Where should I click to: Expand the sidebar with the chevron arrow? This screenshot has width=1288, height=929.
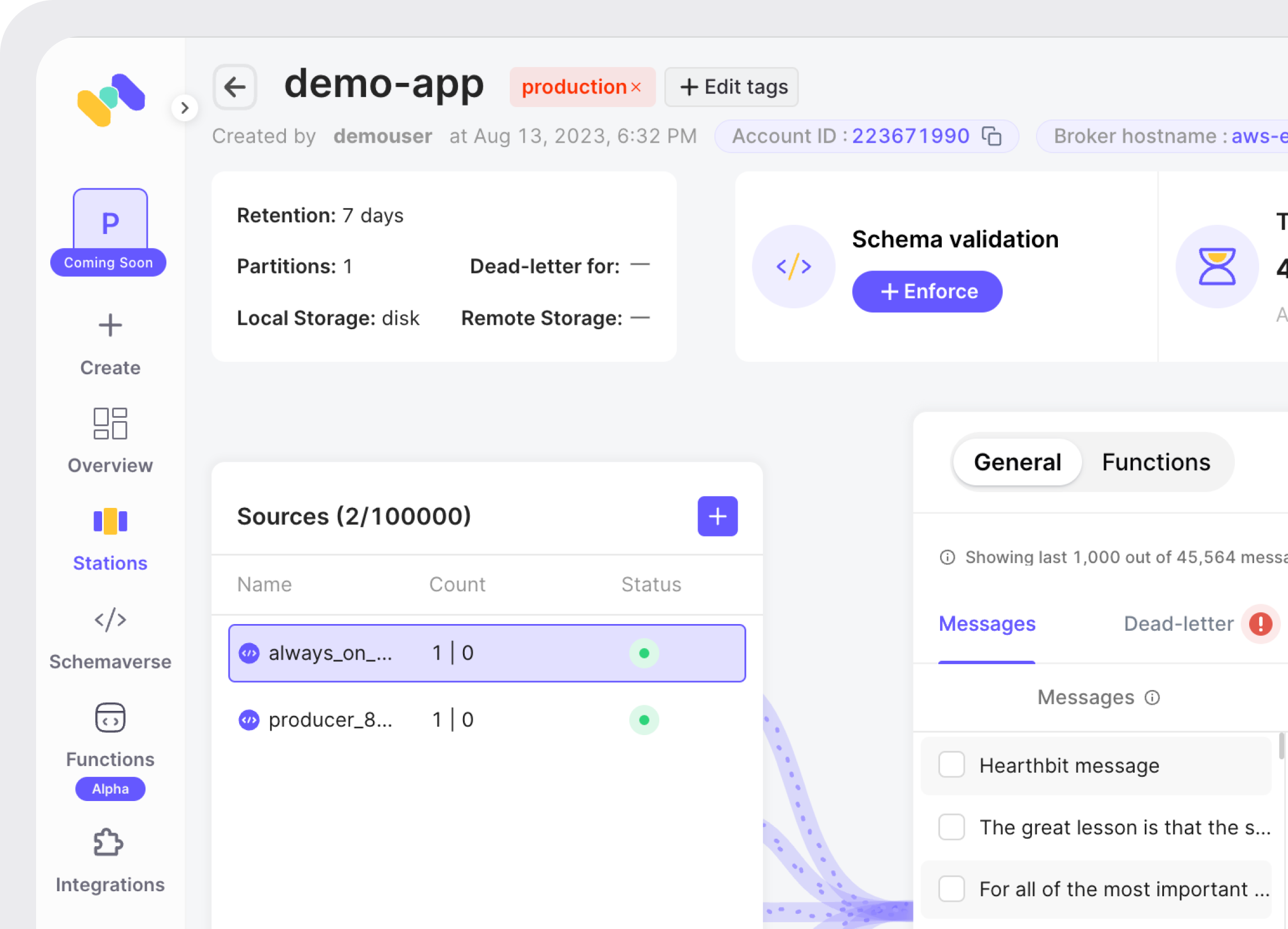point(184,108)
